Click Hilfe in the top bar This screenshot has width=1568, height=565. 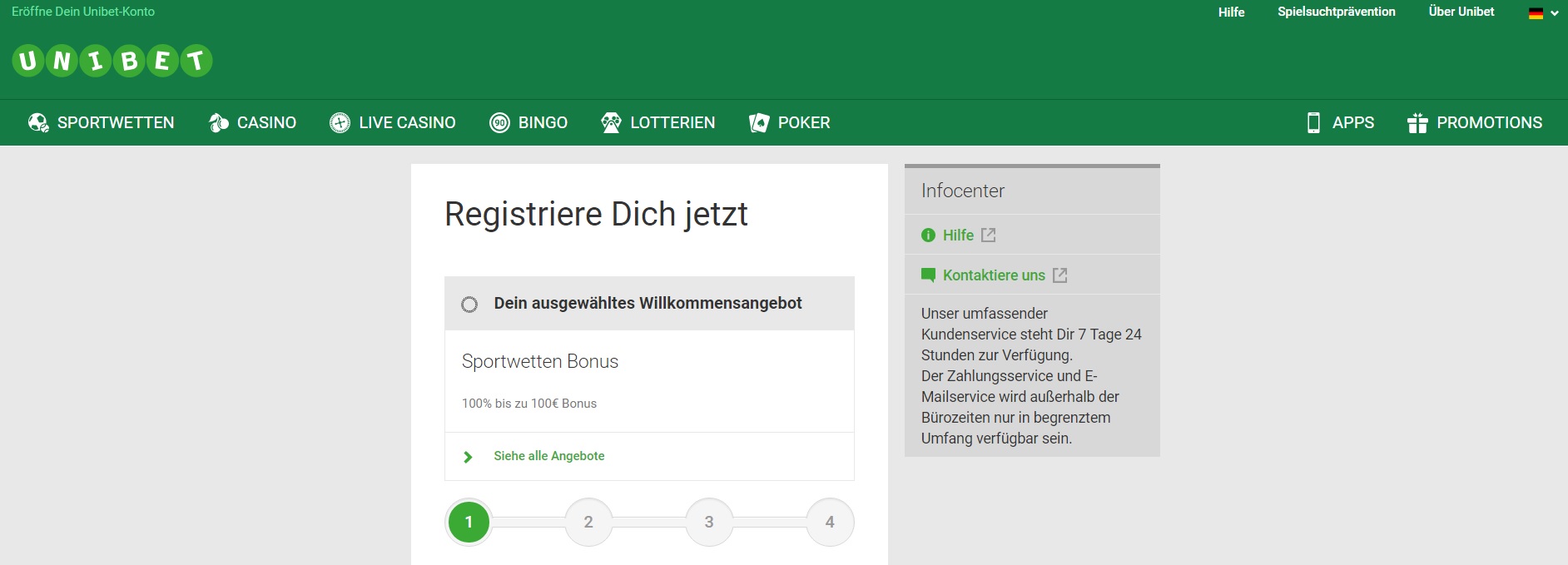click(x=1231, y=12)
